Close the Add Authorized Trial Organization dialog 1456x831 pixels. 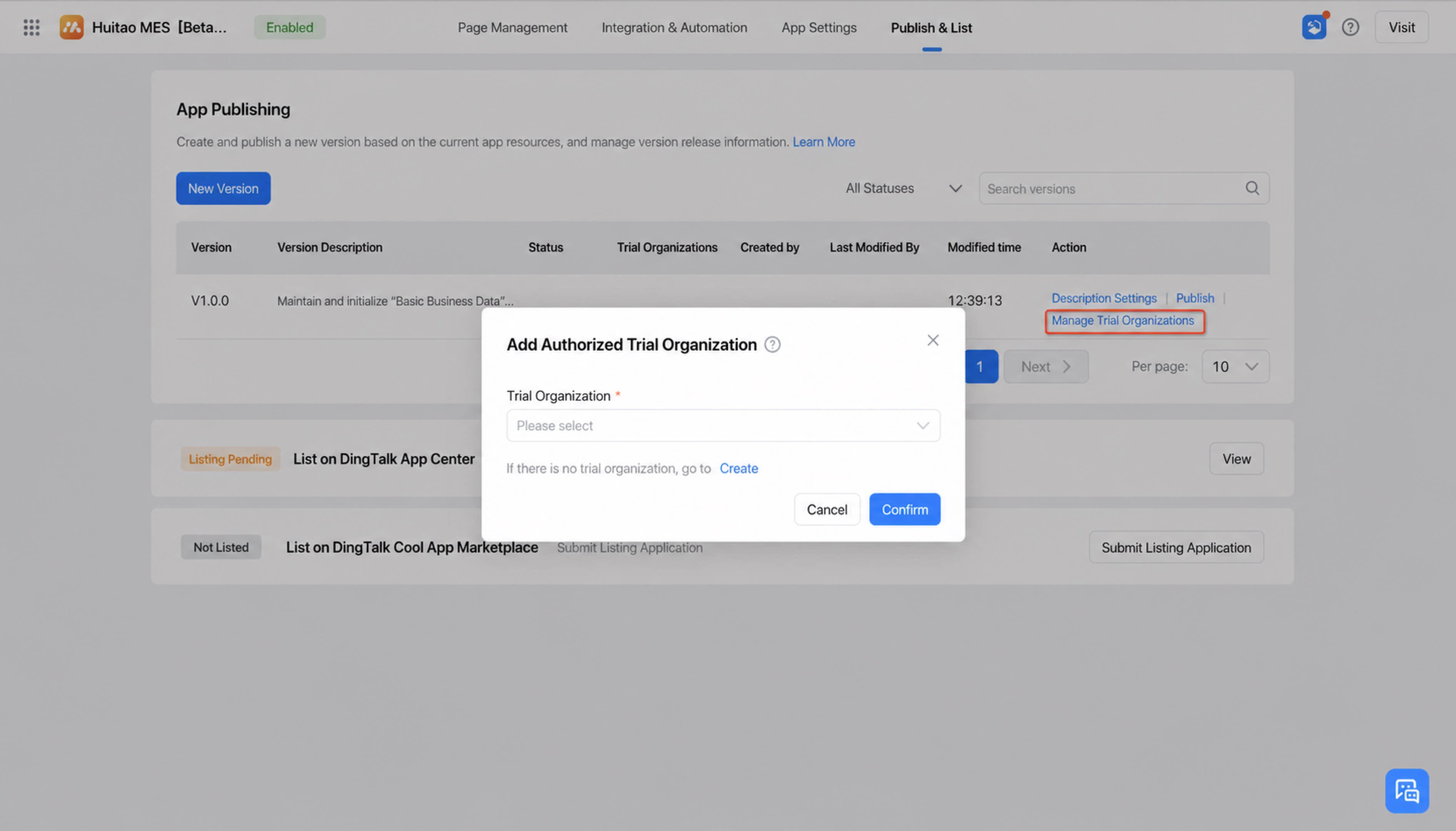point(933,340)
